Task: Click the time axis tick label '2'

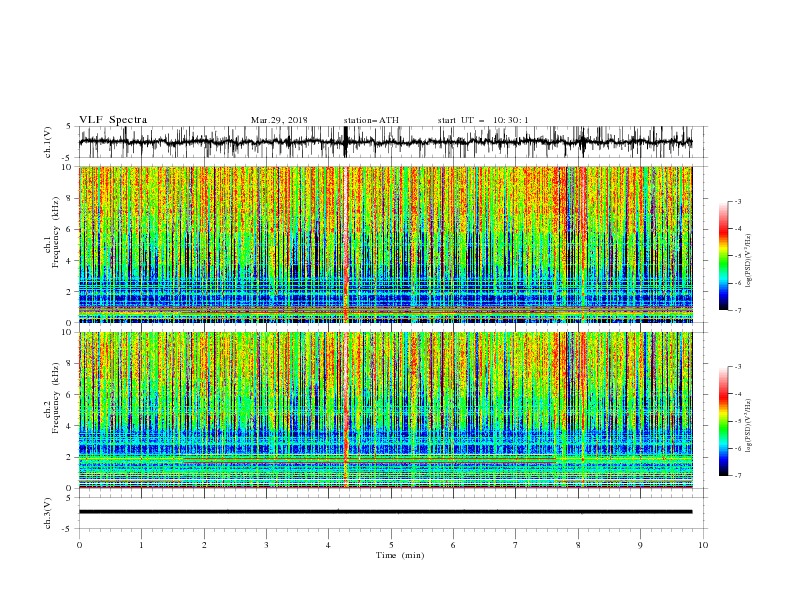Action: 204,545
